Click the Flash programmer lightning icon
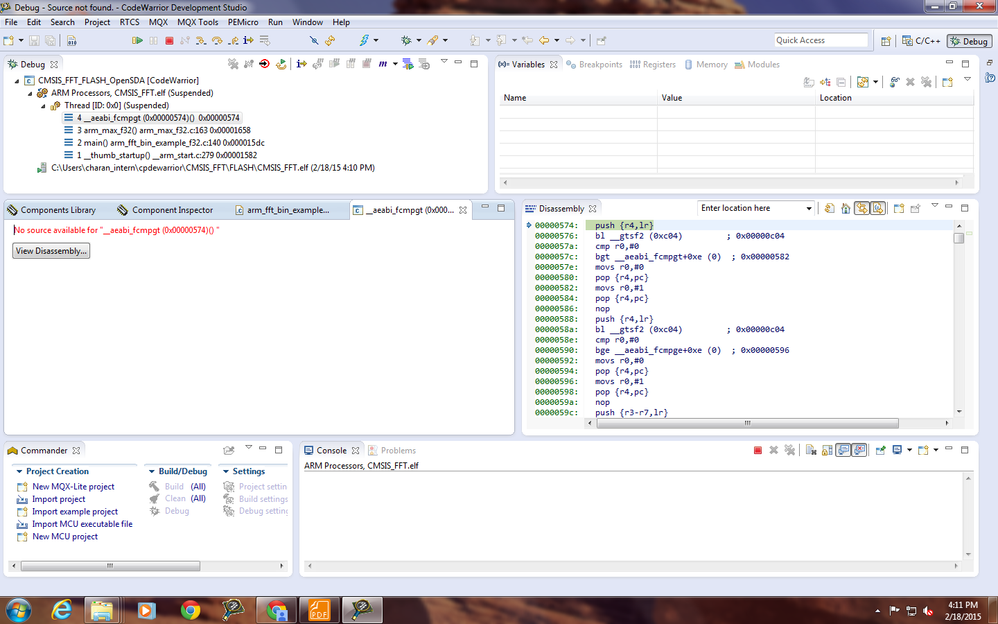998x624 pixels. 364,40
